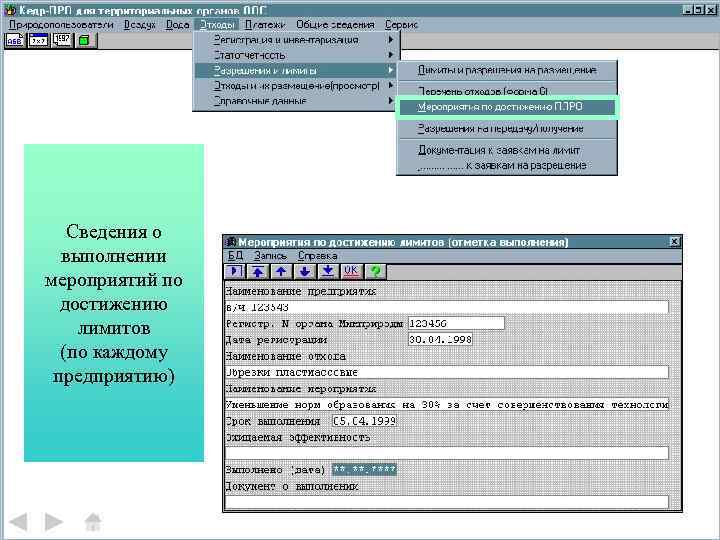Select Мероприятия по достижению ПЛРО
The image size is (720, 540).
507,107
